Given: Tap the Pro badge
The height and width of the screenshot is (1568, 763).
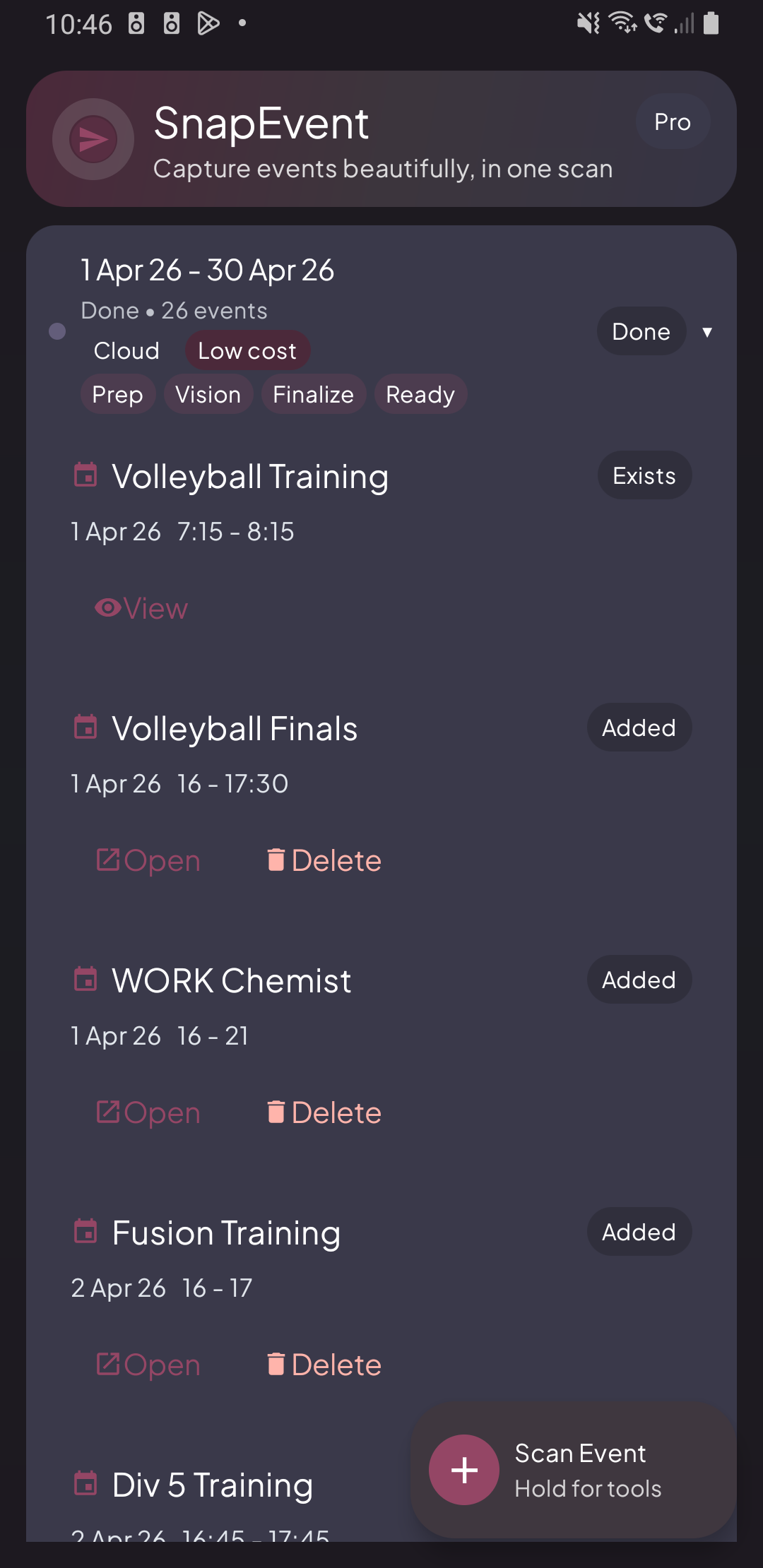Looking at the screenshot, I should 672,122.
